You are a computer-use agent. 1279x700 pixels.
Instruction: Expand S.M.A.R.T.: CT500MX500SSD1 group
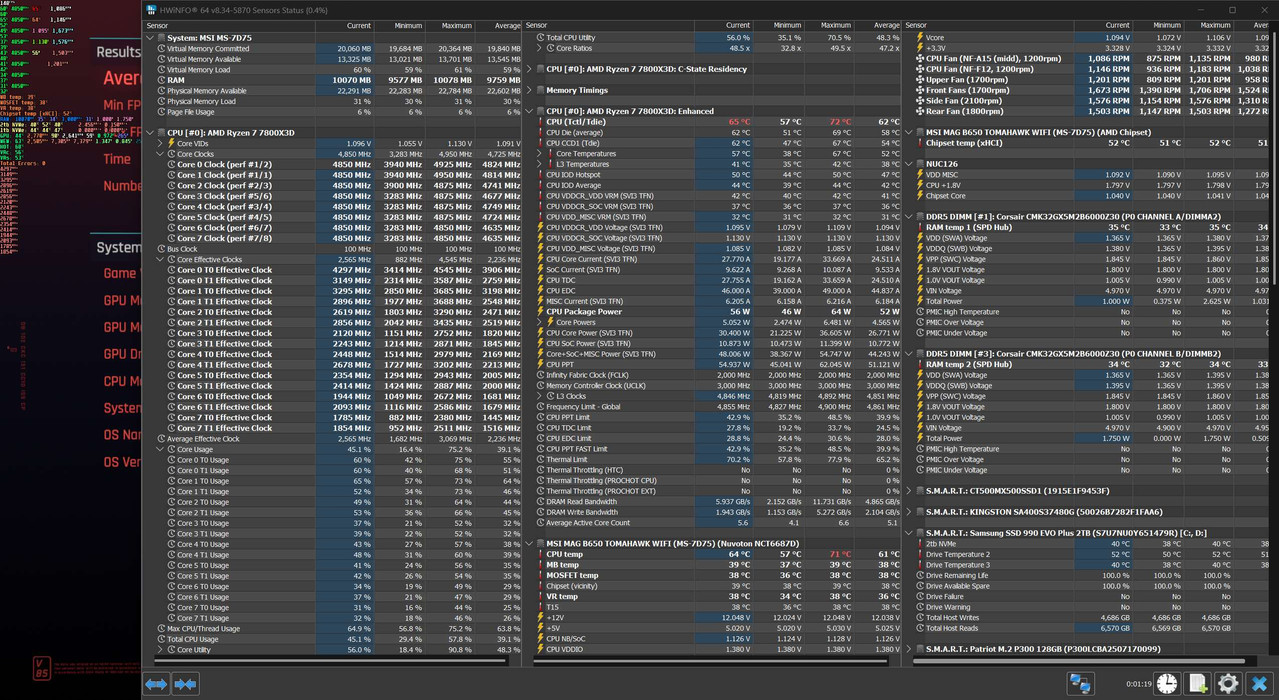[x=909, y=491]
